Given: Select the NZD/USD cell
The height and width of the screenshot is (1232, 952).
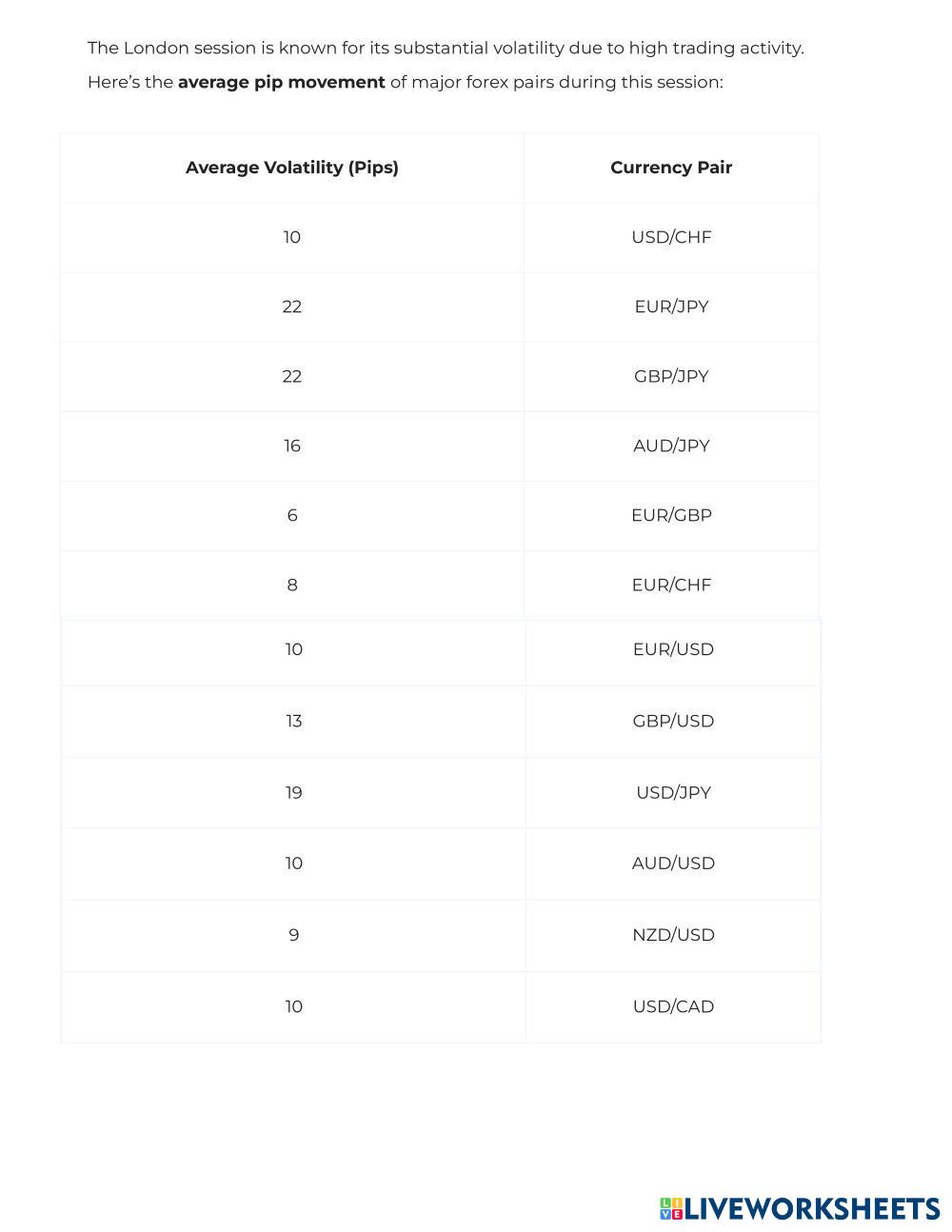Looking at the screenshot, I should point(673,935).
